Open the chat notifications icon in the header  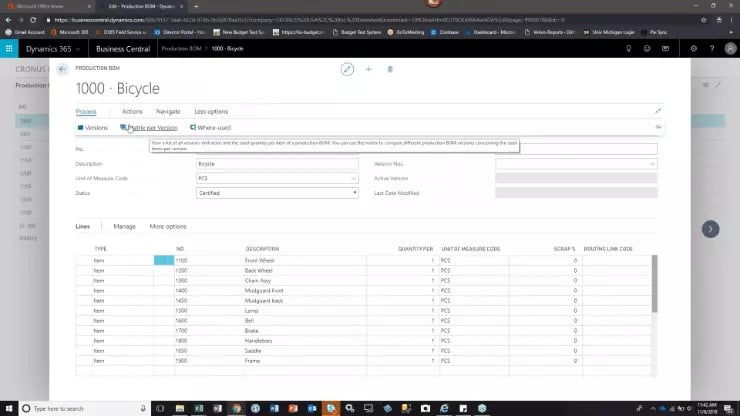(x=665, y=49)
